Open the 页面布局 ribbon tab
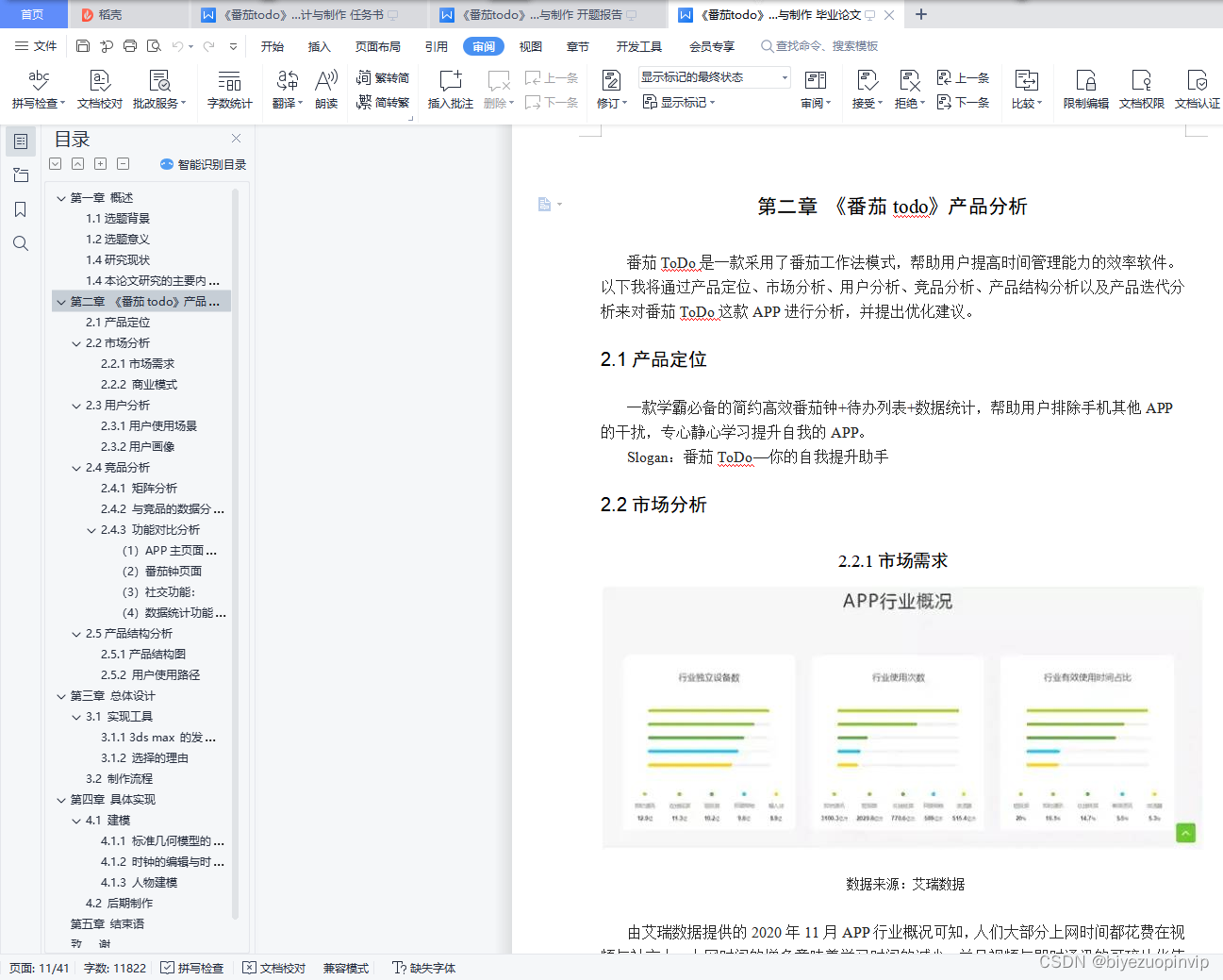Screen dimensions: 1223x980 point(378,46)
